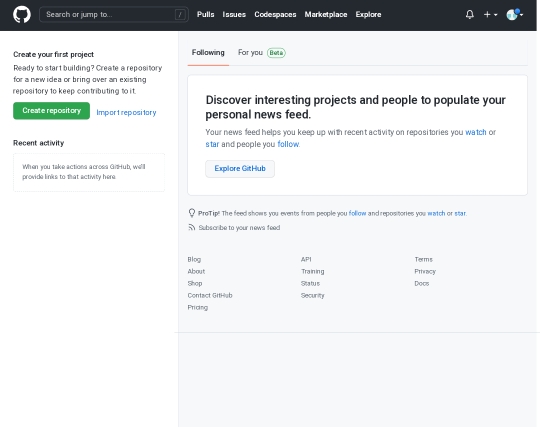Switch to the Following feed tab
This screenshot has height=427, width=540.
click(x=208, y=53)
